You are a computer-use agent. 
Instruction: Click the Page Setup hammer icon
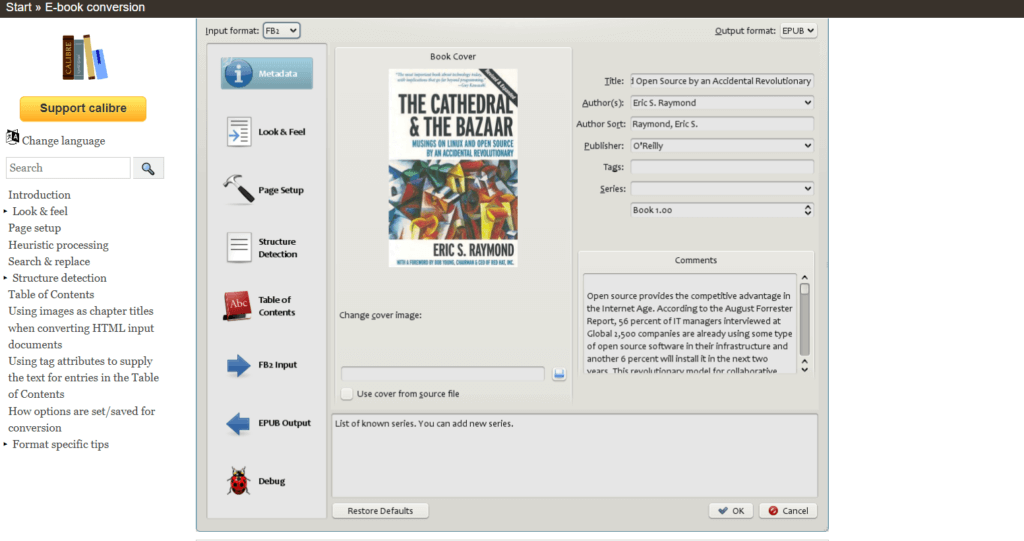239,190
